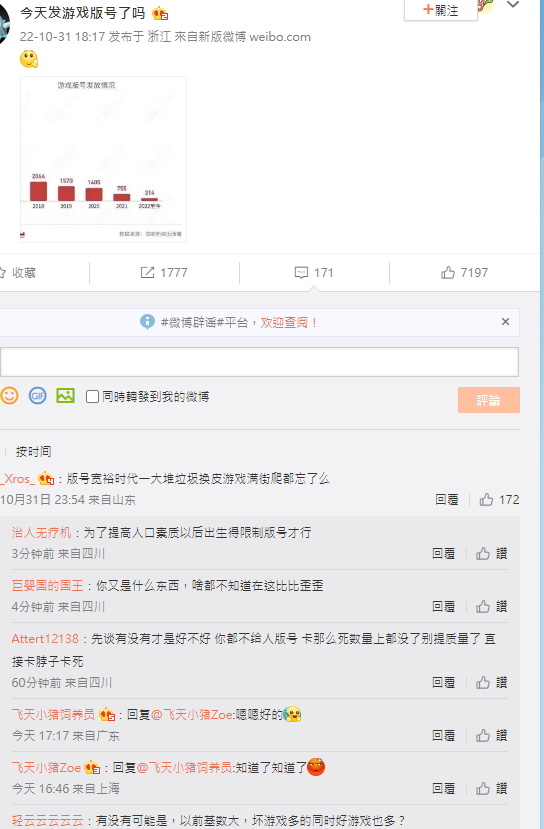Viewport: 544px width, 829px height.
Task: Attach an image via picture icon
Action: tap(66, 395)
